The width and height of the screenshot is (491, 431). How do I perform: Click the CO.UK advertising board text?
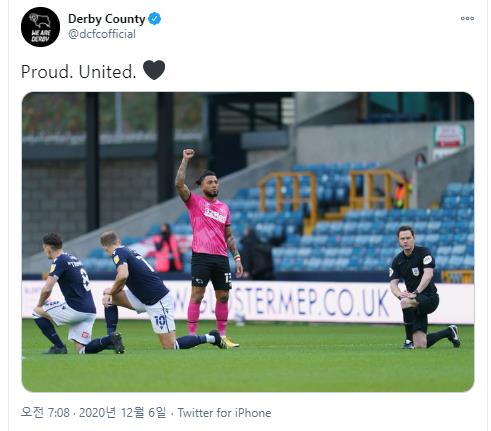point(356,302)
